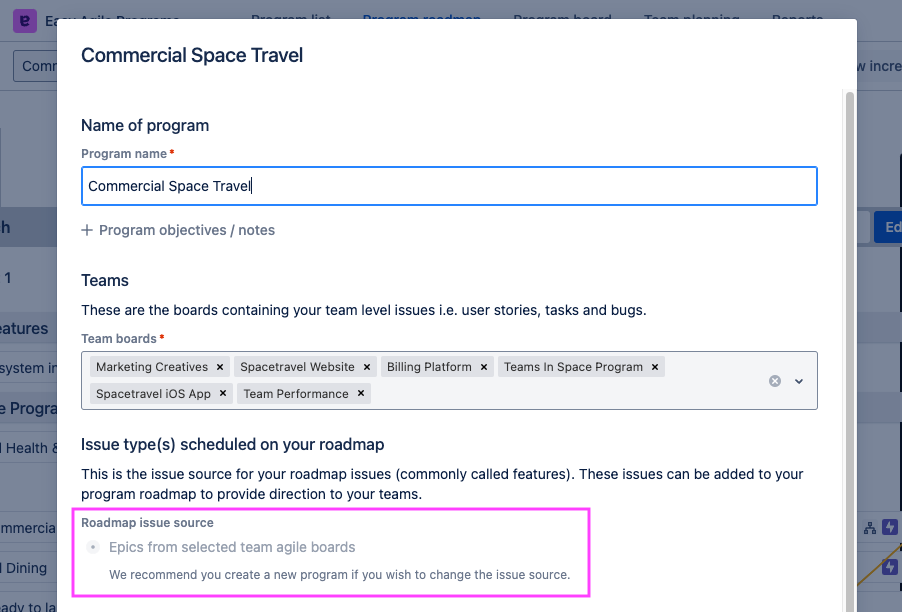The image size is (902, 612).
Task: Remove Marketing Creatives from team boards
Action: coord(220,367)
